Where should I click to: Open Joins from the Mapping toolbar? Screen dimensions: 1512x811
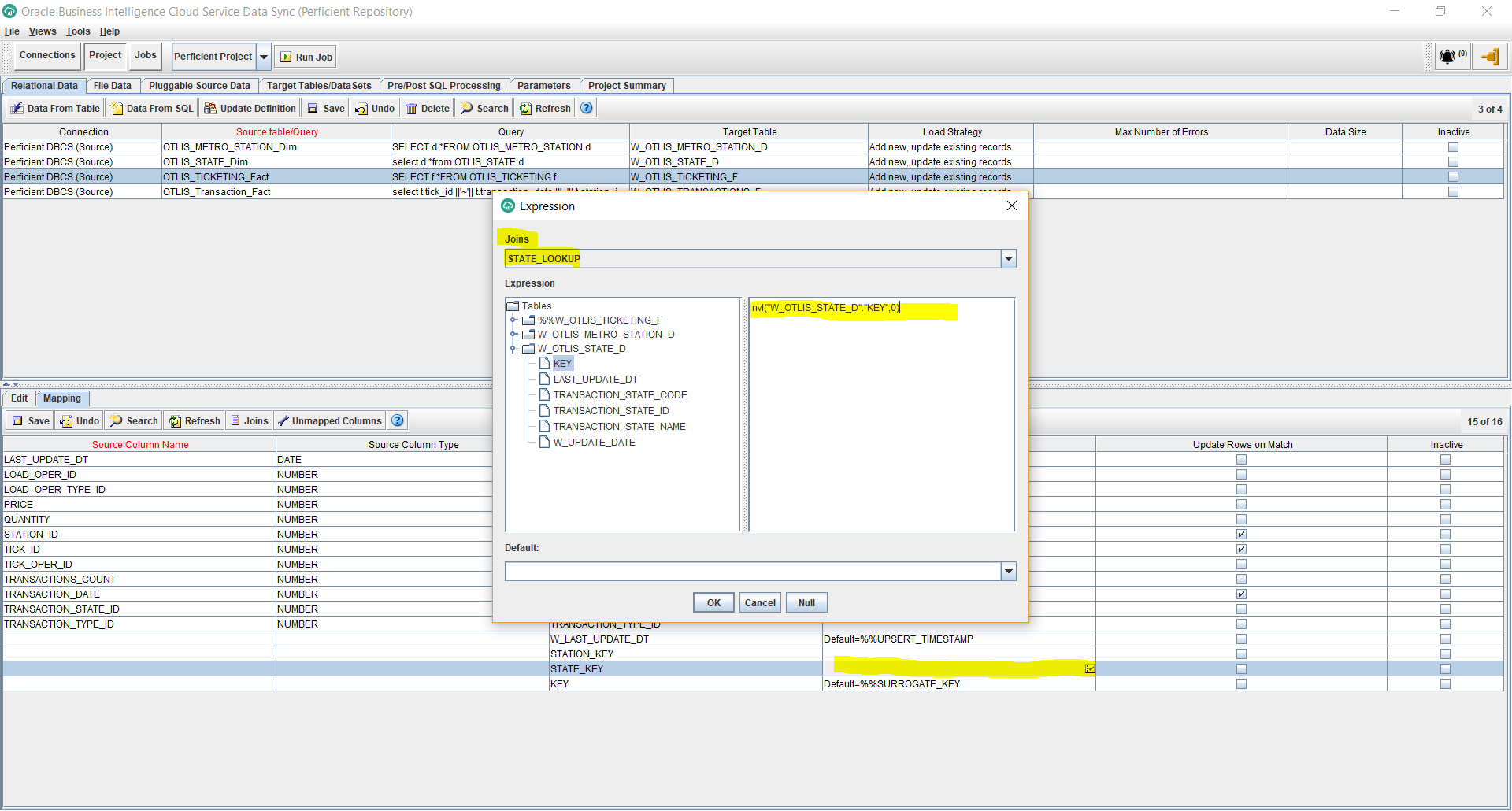(249, 421)
